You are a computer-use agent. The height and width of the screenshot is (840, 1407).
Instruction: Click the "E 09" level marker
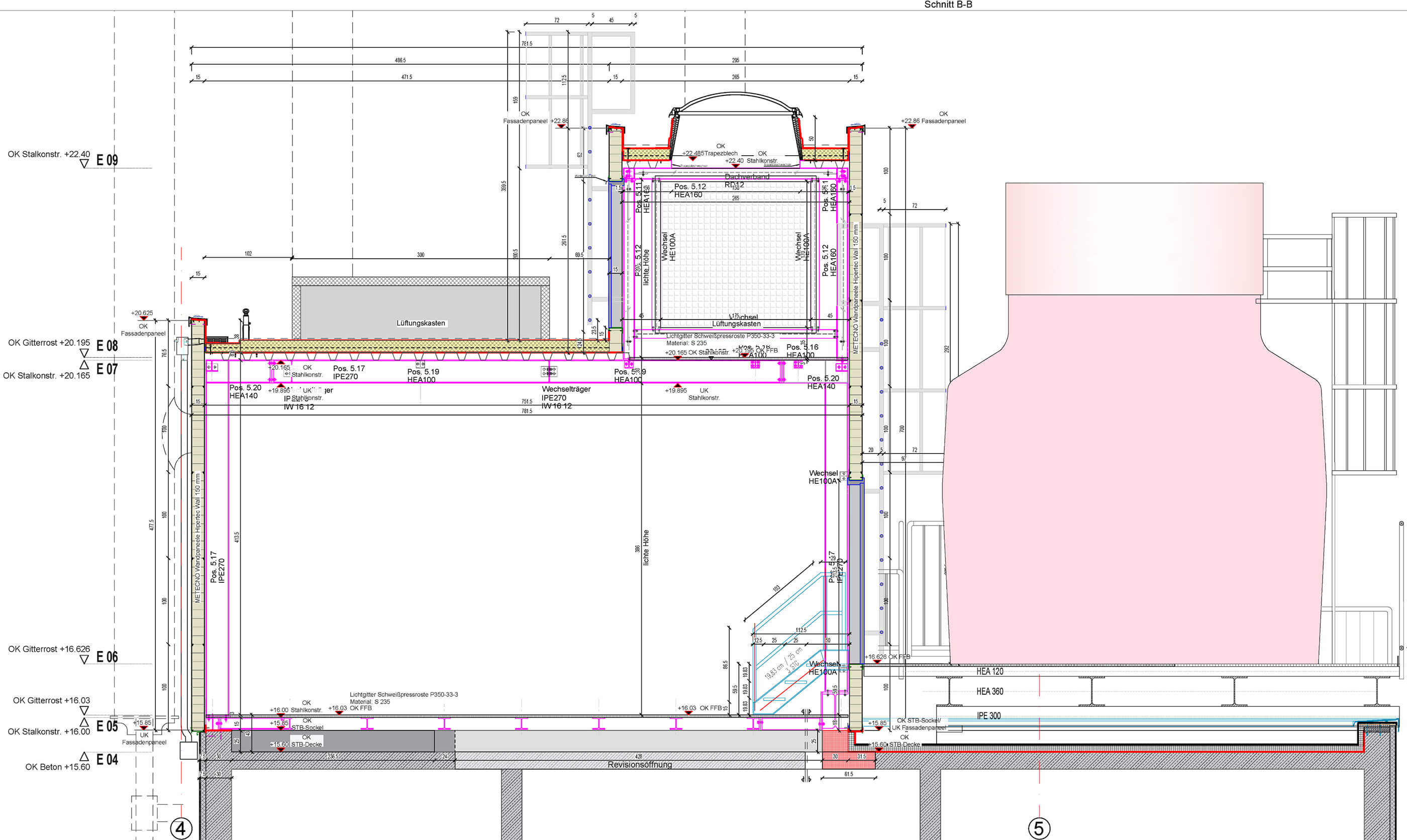point(107,160)
